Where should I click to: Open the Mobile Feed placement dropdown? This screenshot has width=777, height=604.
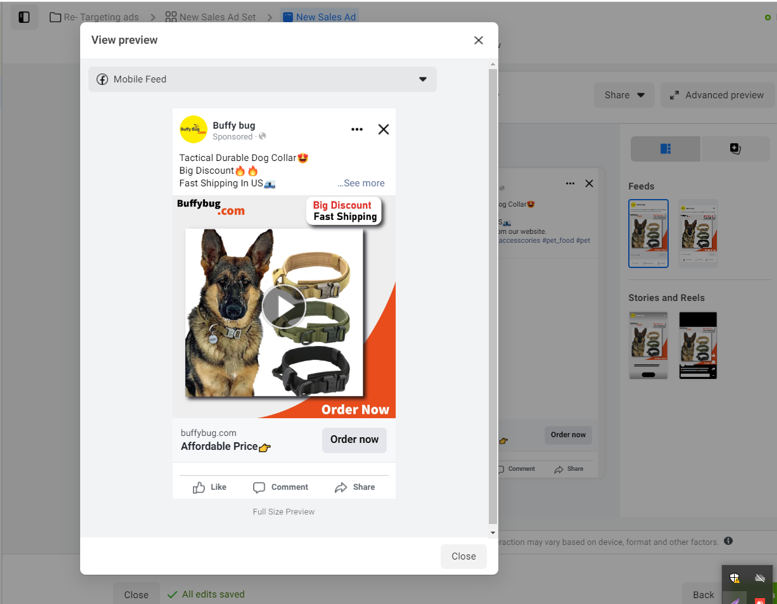(x=262, y=79)
